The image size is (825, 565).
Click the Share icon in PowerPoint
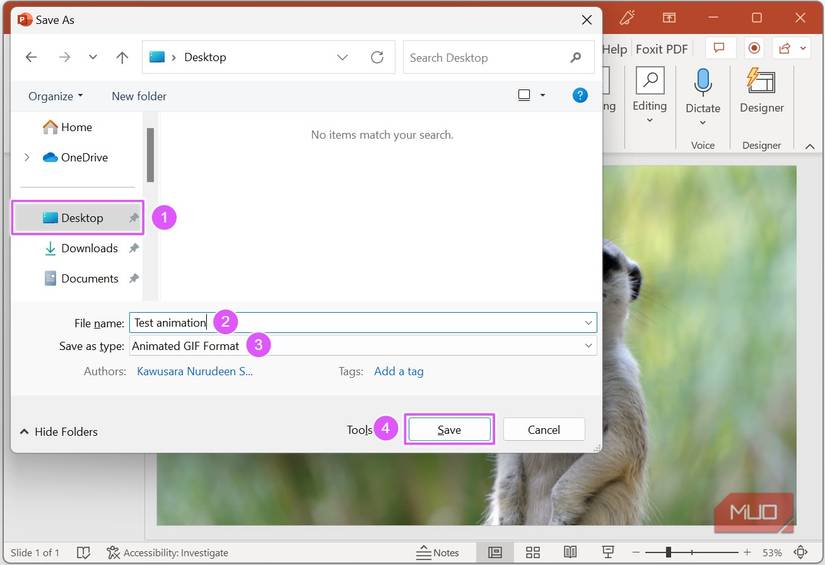pos(784,48)
